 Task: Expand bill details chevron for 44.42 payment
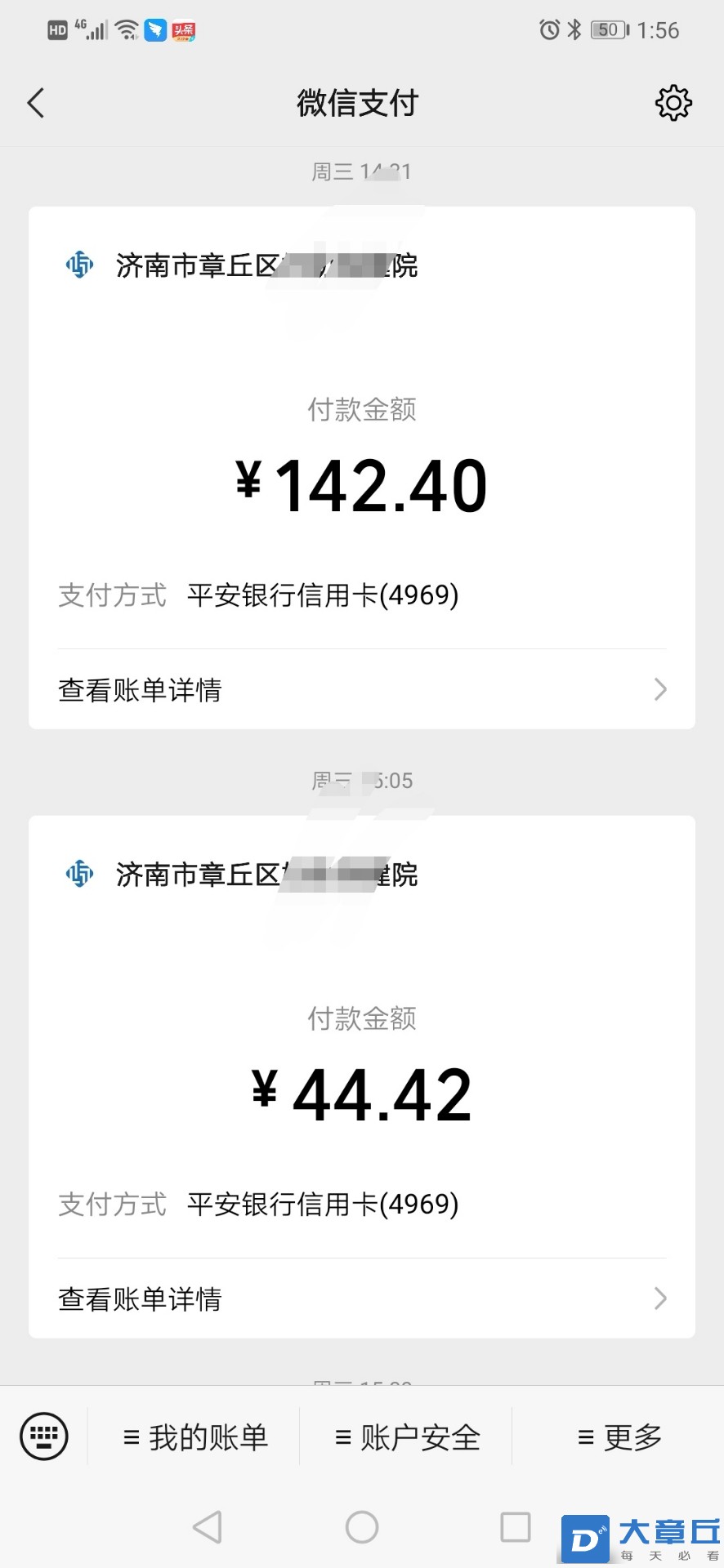tap(660, 1298)
